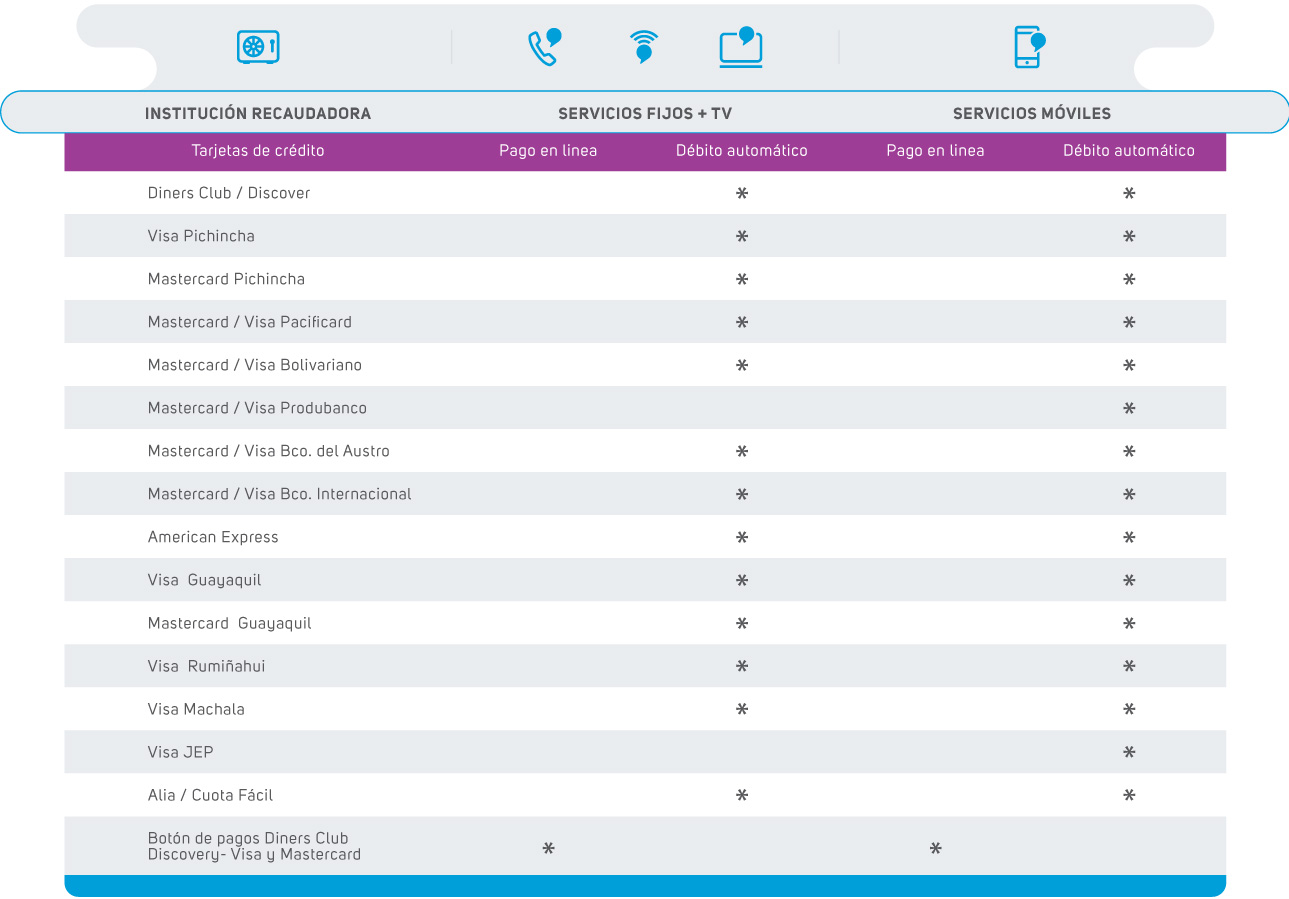Viewport: 1289px width, 899px height.
Task: Click Alia / Cuota Fácil fixed-services asterisk
Action: coord(742,796)
